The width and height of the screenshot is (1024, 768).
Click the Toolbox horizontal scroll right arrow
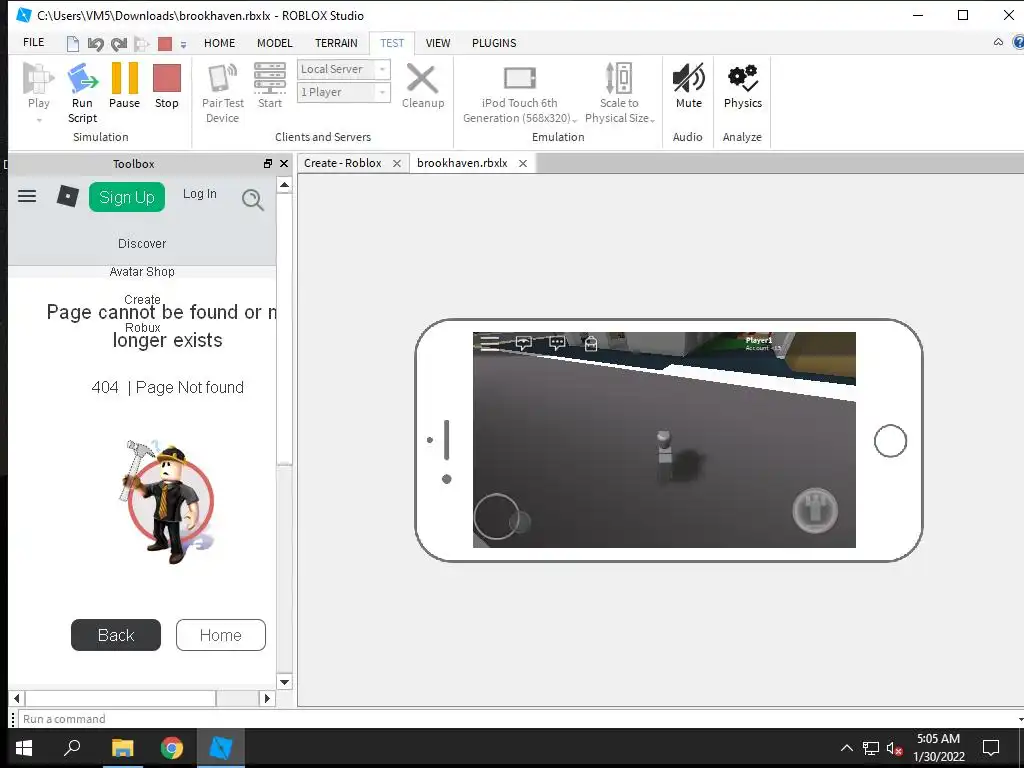266,698
